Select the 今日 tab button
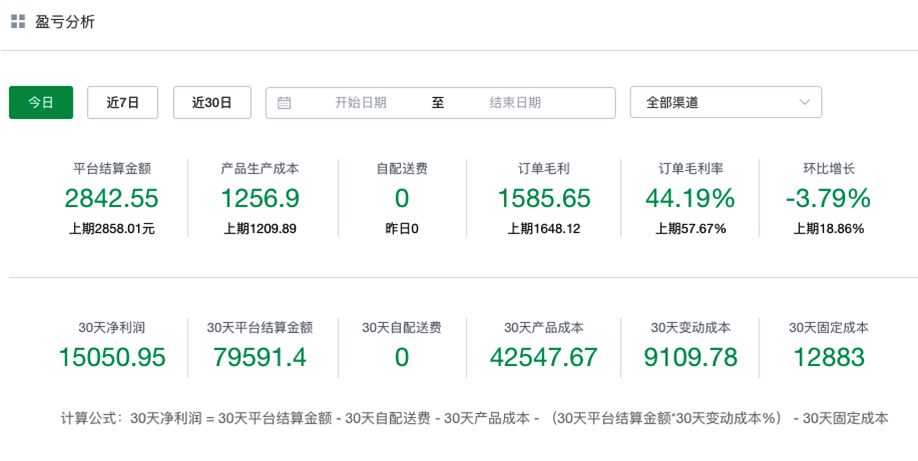 [x=41, y=103]
